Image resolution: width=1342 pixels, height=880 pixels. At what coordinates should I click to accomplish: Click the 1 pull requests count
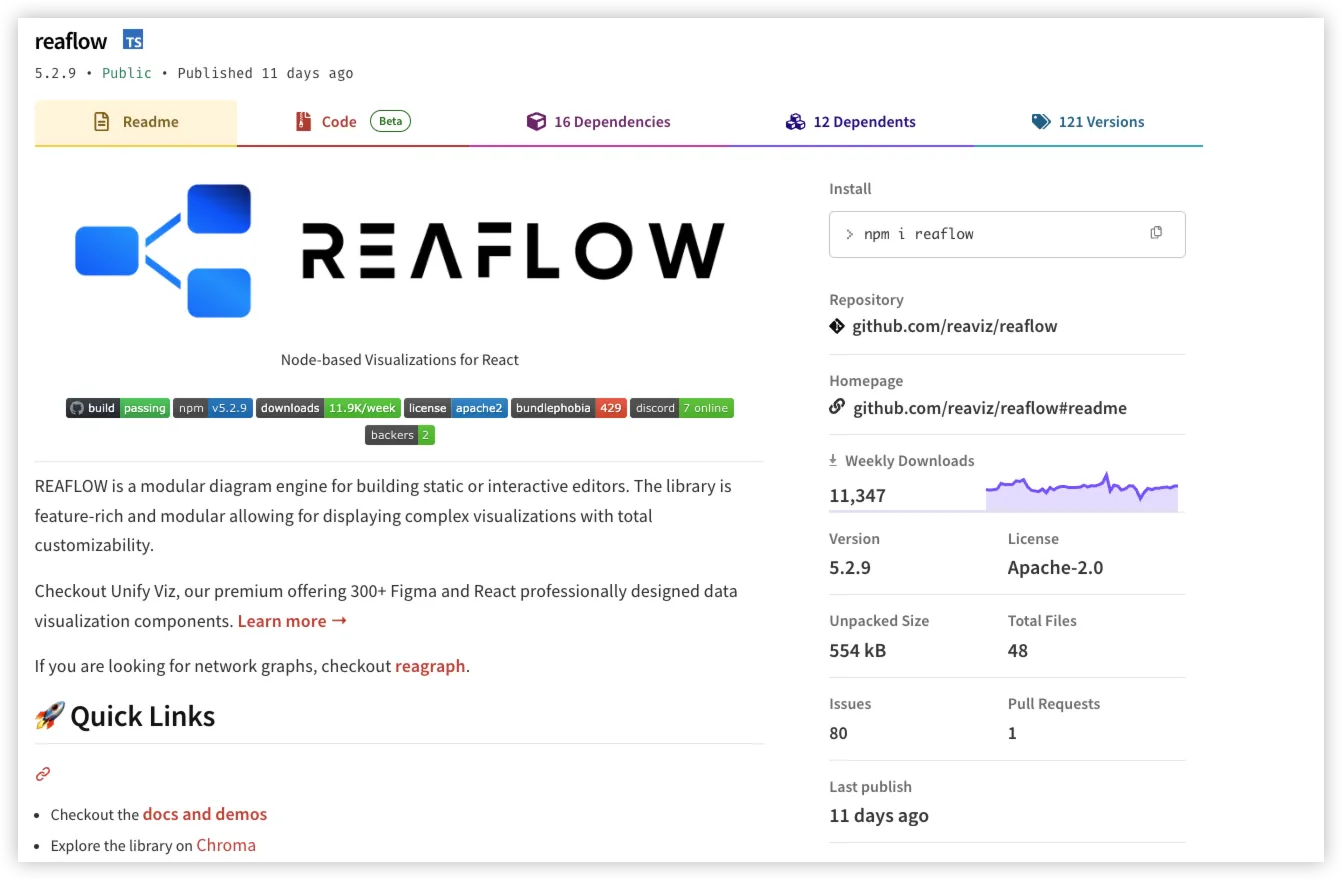click(x=1012, y=733)
